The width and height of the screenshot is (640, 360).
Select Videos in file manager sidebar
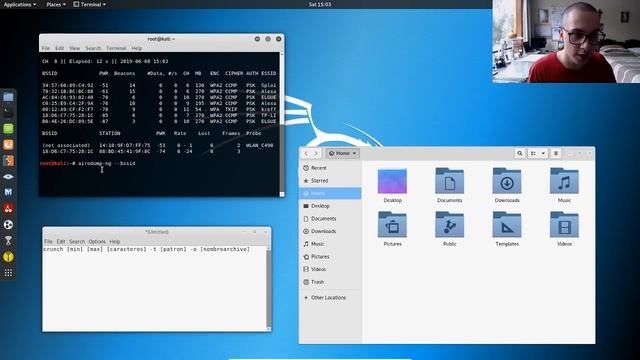330,269
